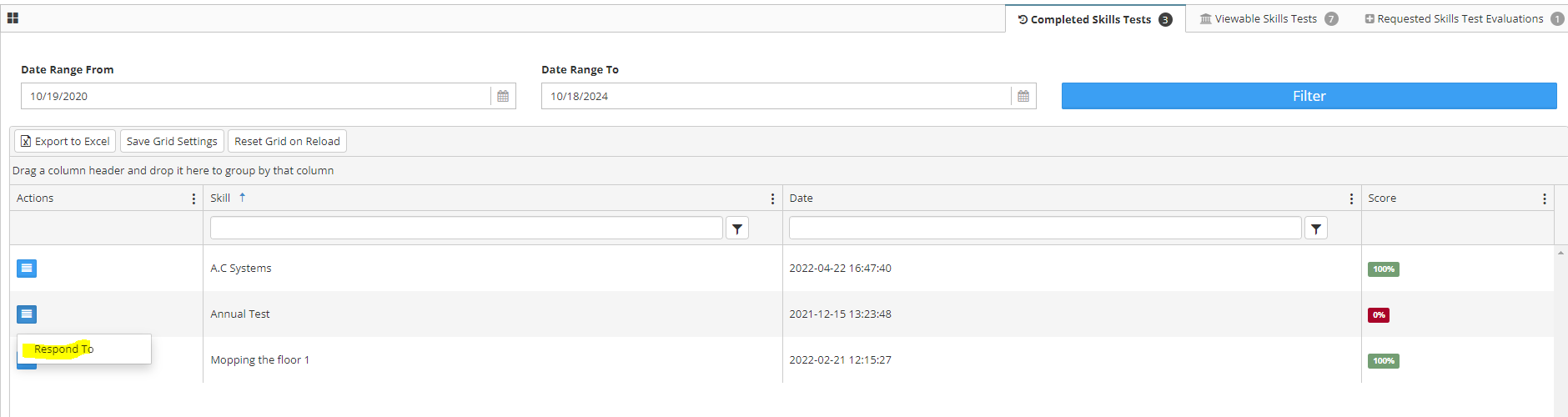Viewport: 1568px width, 417px height.
Task: Open actions menu for A.C Systems row
Action: point(27,268)
